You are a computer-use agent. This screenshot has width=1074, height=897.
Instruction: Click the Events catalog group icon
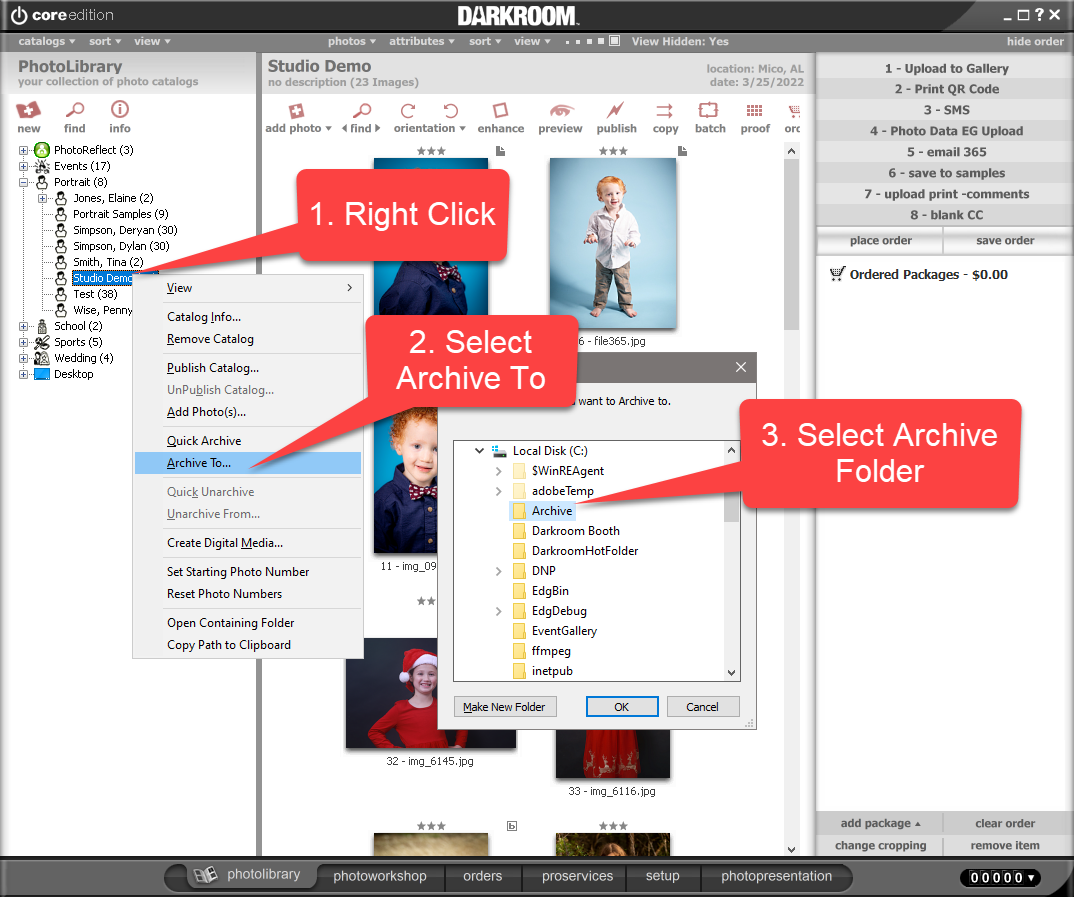[42, 166]
